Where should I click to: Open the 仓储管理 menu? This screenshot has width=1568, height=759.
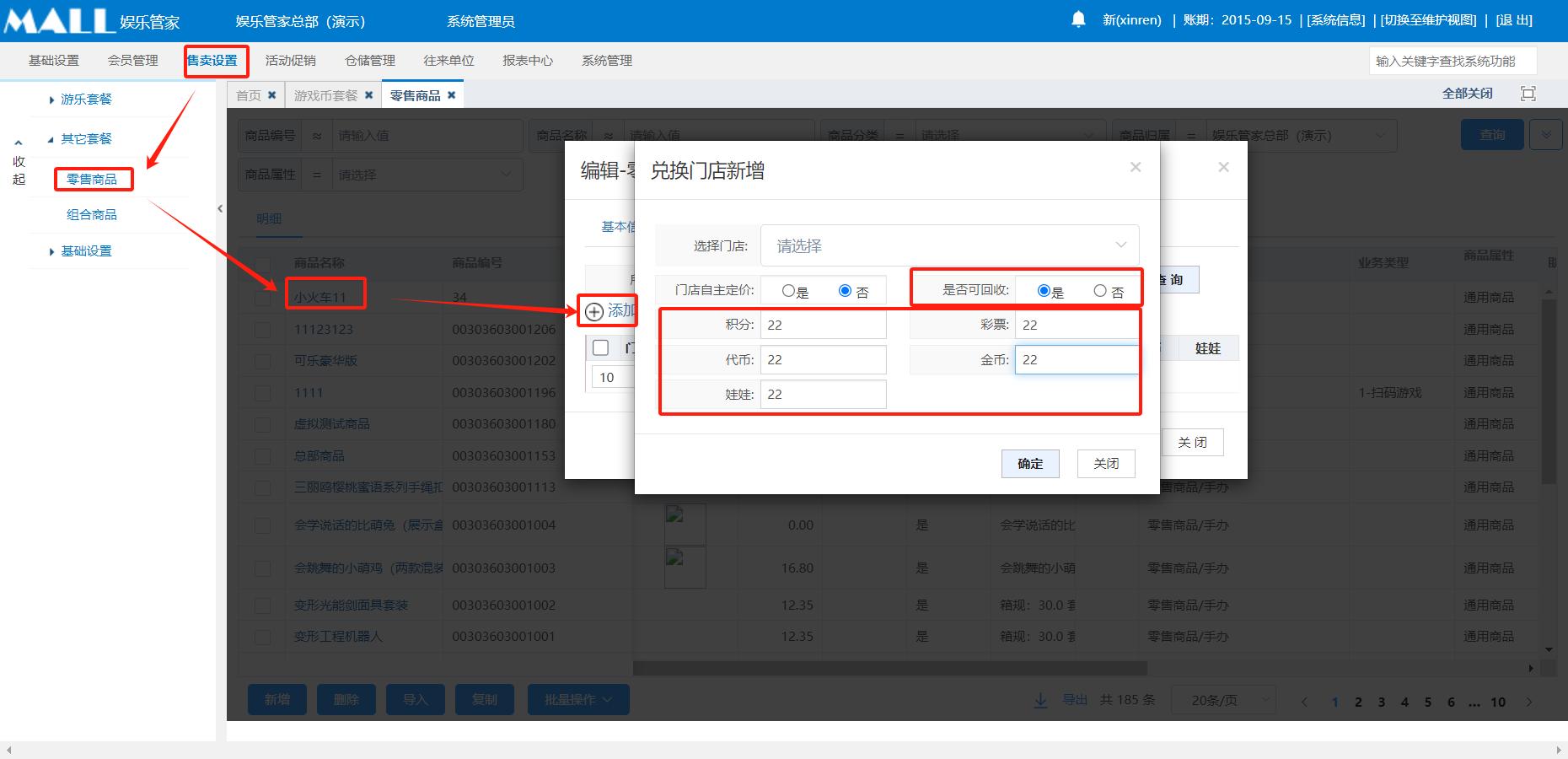click(370, 61)
